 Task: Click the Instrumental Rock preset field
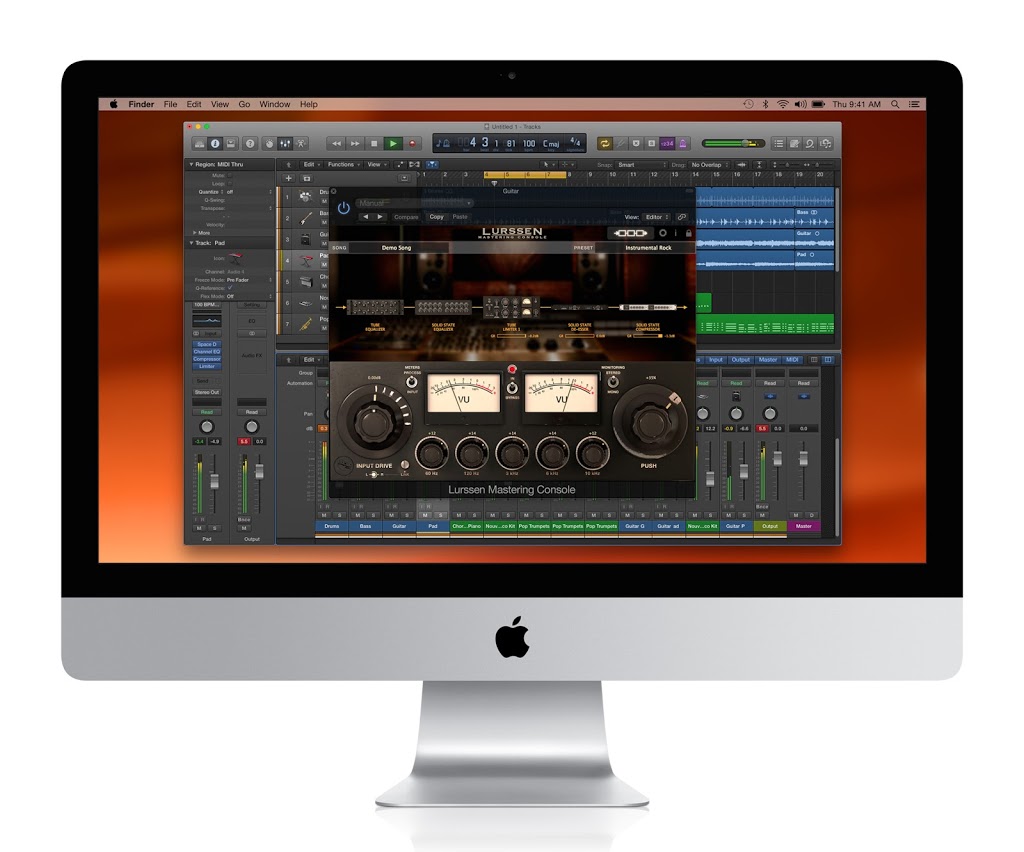click(x=648, y=247)
